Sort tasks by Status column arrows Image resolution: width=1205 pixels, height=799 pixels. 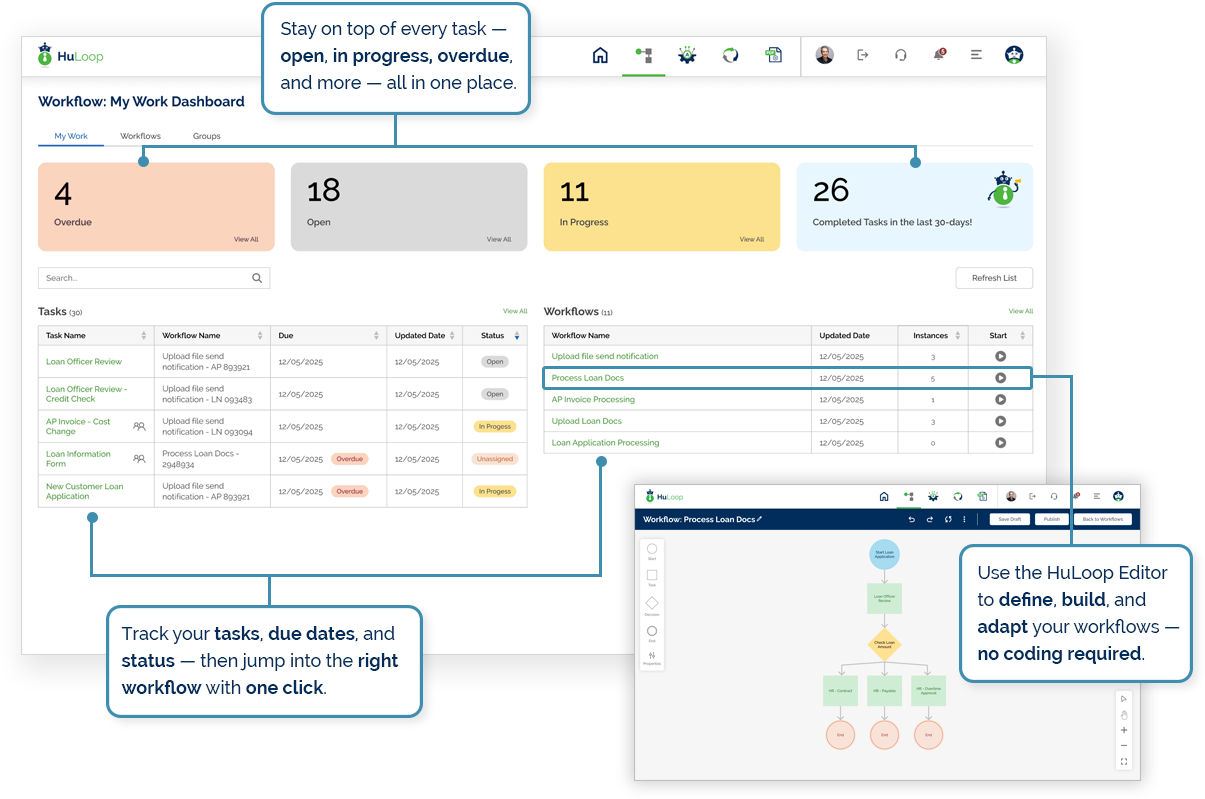pos(517,336)
